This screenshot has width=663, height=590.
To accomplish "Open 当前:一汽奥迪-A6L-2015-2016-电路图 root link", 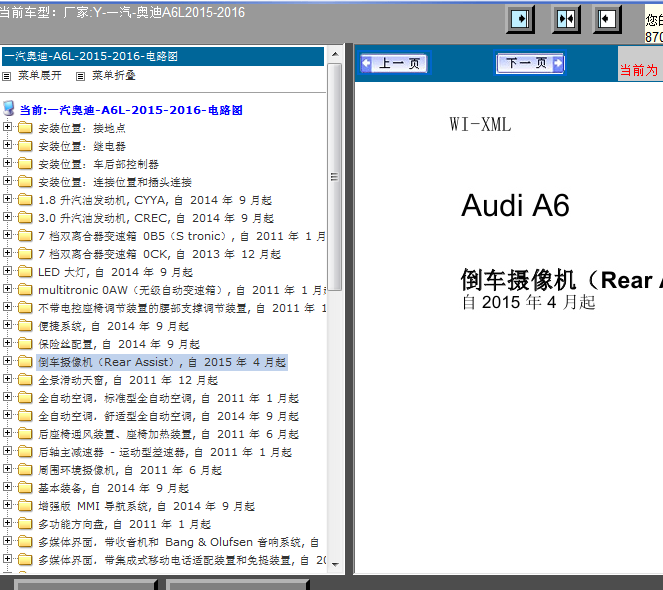I will click(131, 110).
